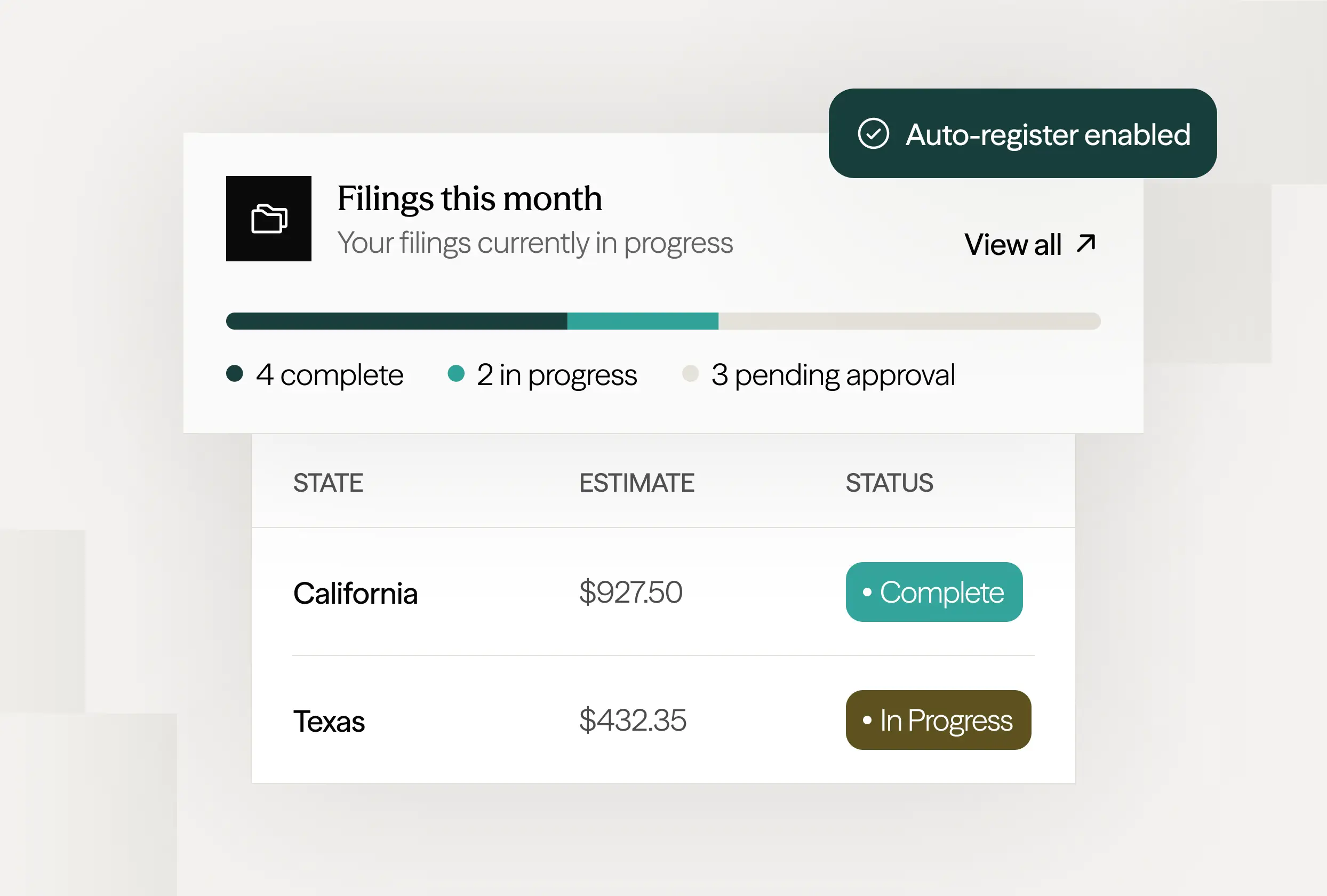Click the In Progress status badge for Texas
Viewport: 1327px width, 896px height.
938,720
